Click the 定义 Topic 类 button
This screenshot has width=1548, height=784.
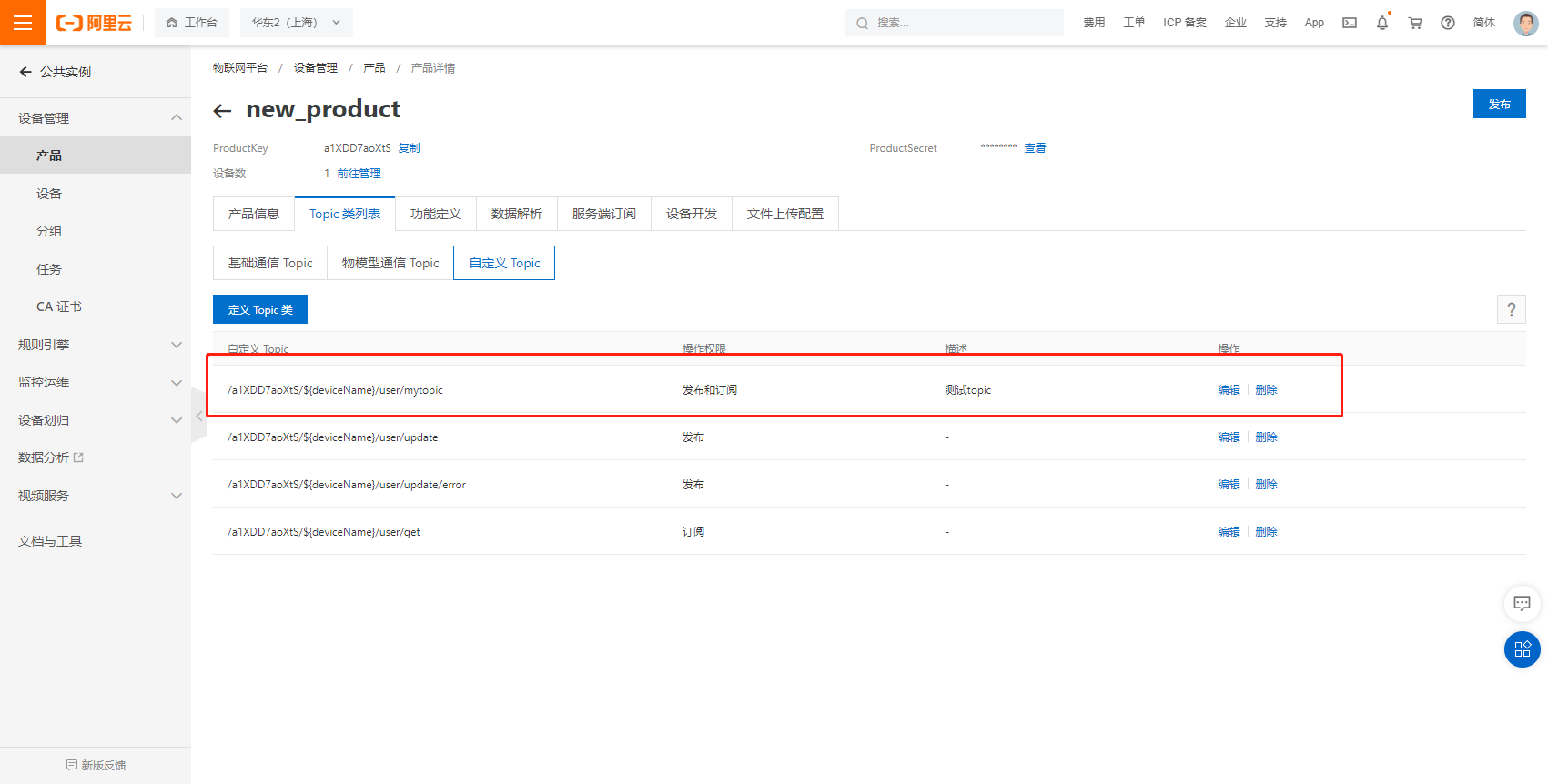[260, 309]
